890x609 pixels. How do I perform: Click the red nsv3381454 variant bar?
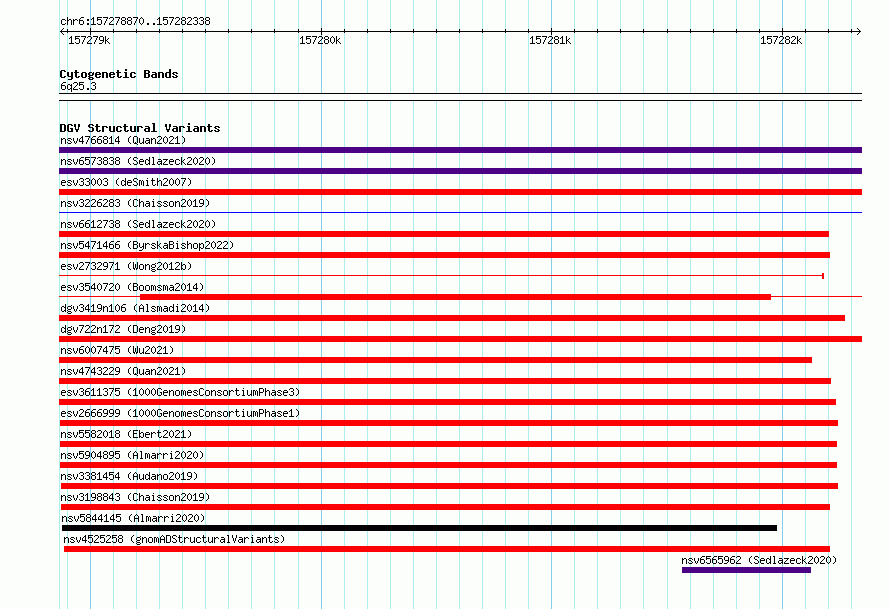448,486
